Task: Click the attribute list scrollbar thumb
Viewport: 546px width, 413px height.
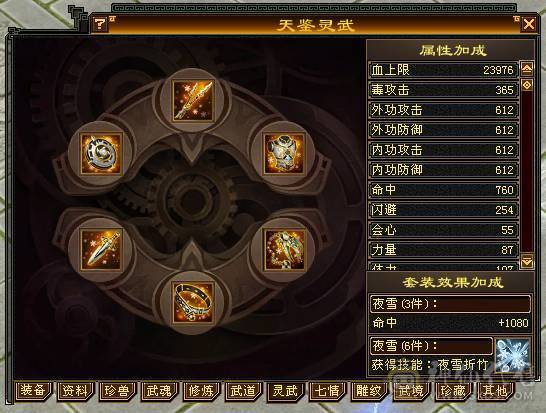Action: tap(527, 85)
